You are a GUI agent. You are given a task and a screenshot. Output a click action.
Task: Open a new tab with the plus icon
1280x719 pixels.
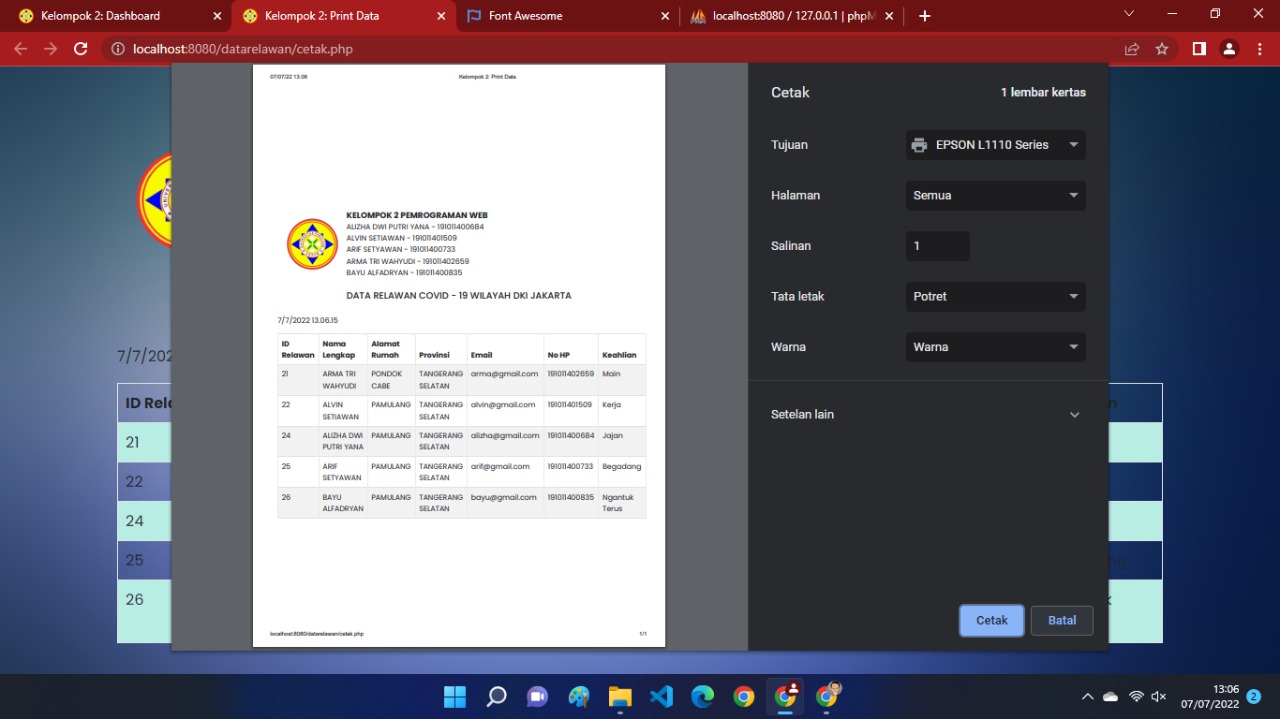pos(924,15)
